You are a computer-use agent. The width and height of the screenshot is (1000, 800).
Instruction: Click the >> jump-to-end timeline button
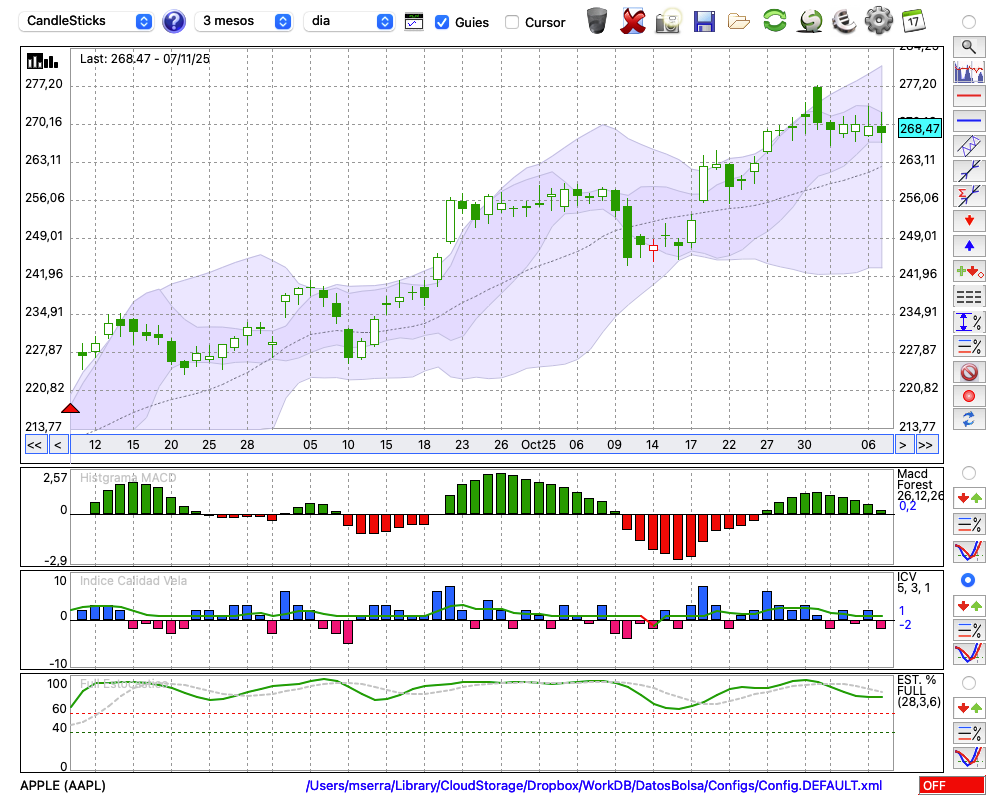click(927, 444)
